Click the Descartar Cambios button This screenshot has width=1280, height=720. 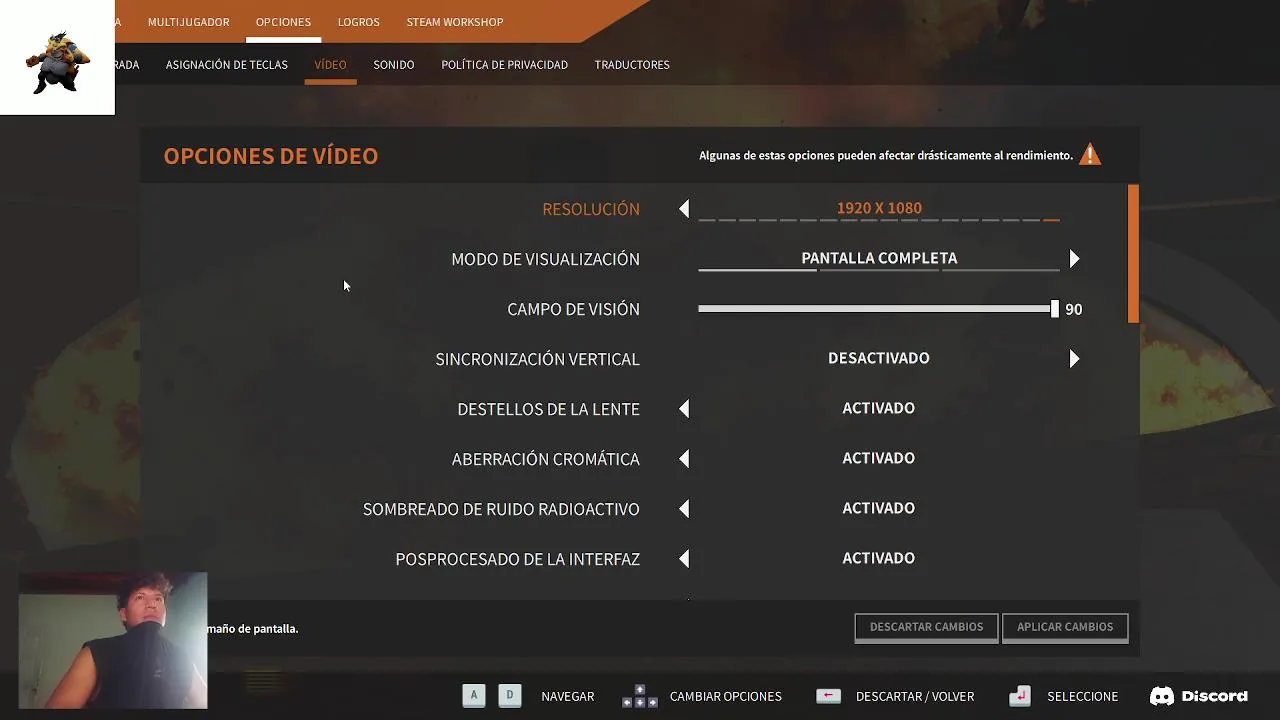pyautogui.click(x=926, y=627)
